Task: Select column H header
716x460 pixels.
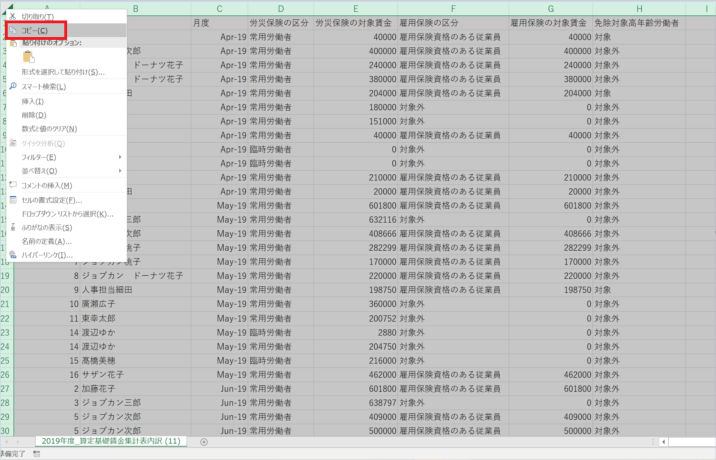Action: pos(639,9)
